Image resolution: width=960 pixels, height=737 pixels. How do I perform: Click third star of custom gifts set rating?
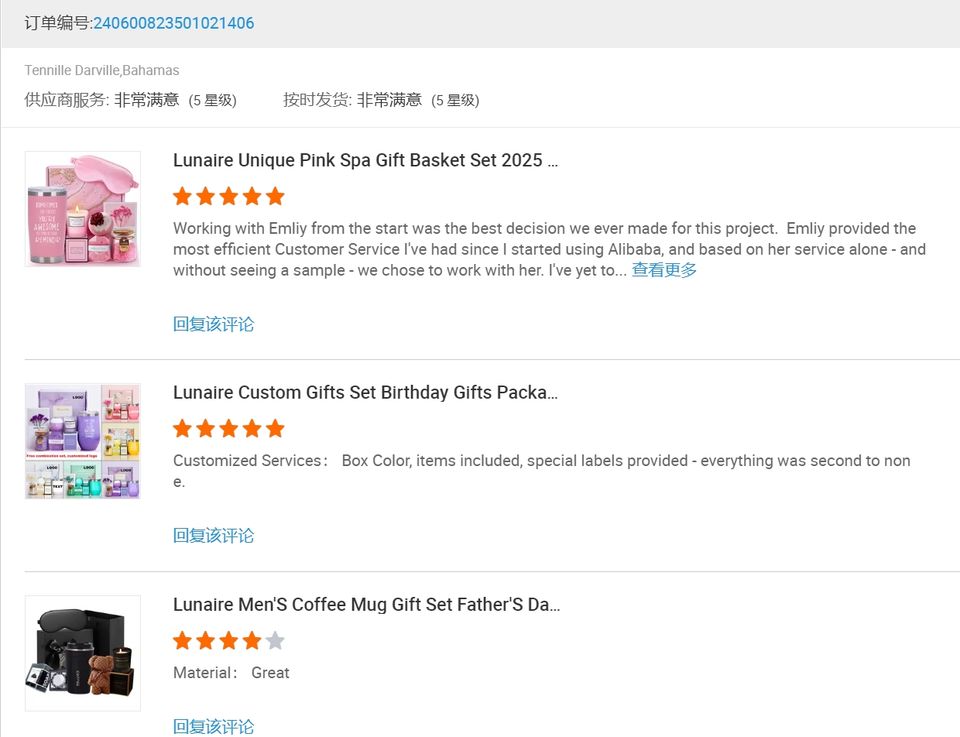coord(229,428)
